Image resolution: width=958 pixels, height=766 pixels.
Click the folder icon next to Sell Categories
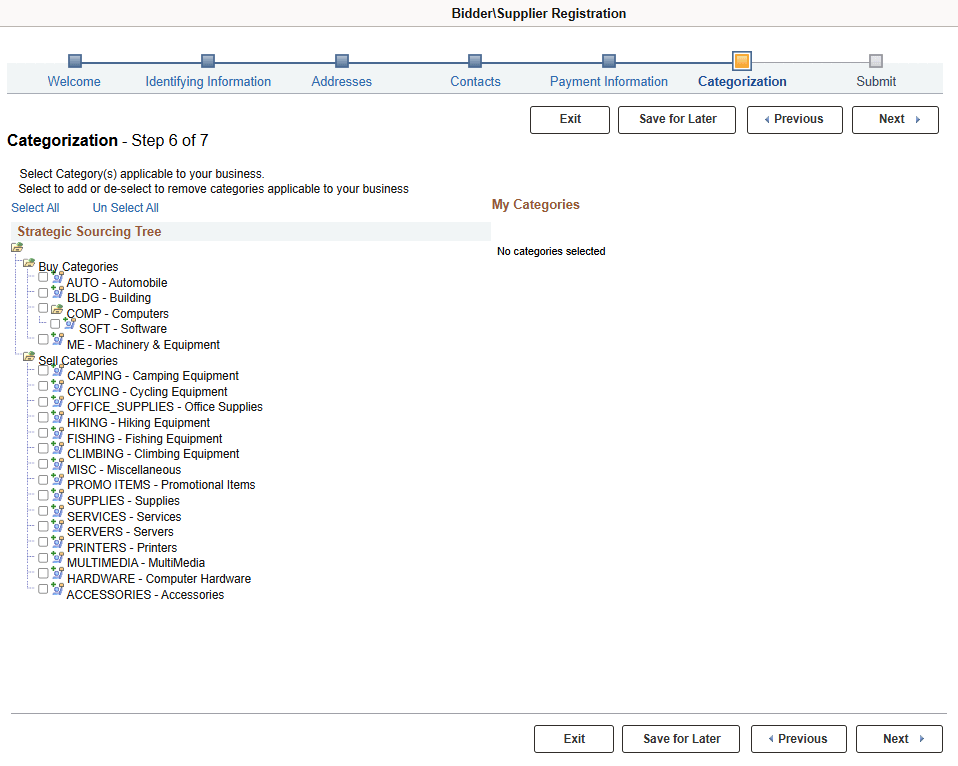[28, 357]
